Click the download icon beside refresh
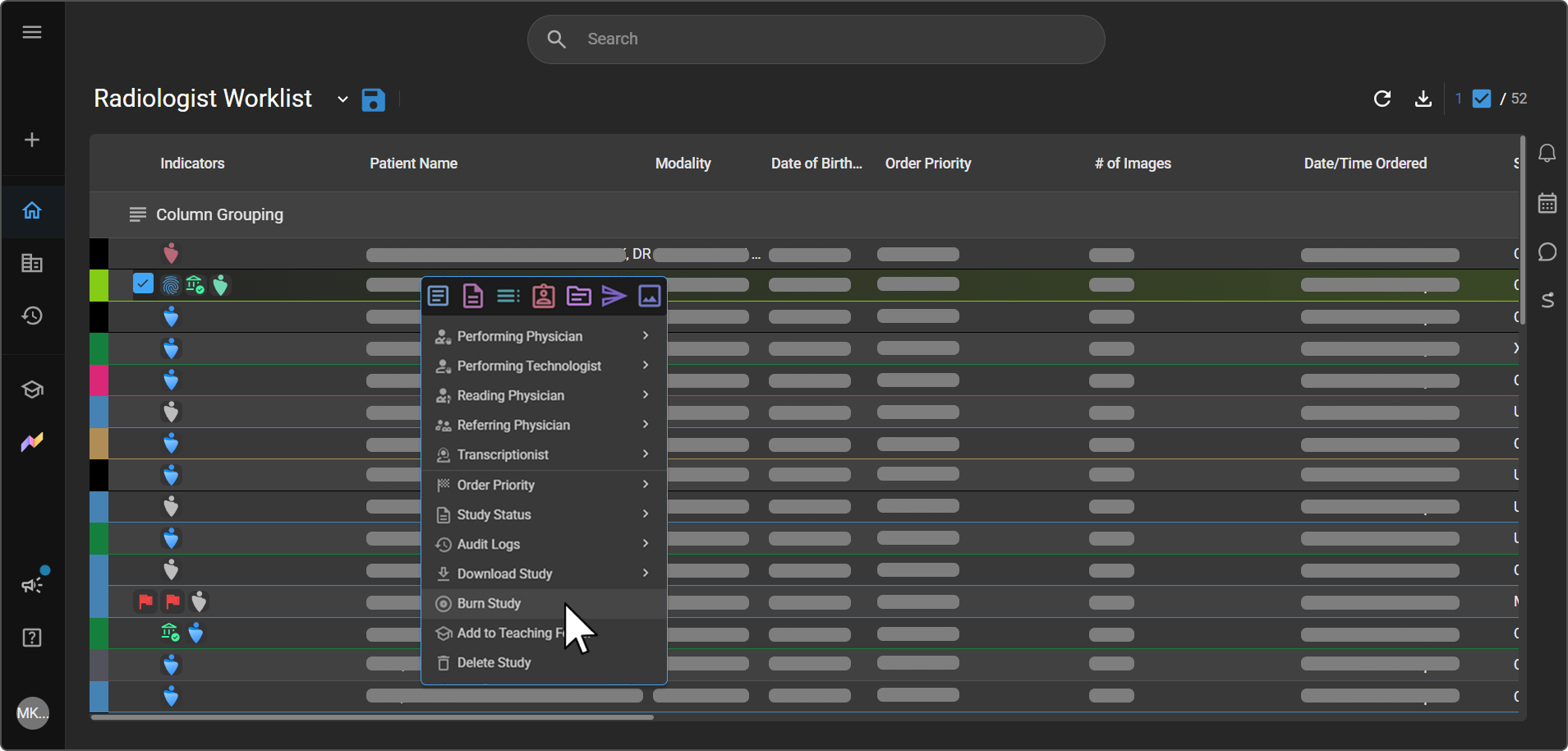This screenshot has height=751, width=1568. click(x=1423, y=99)
